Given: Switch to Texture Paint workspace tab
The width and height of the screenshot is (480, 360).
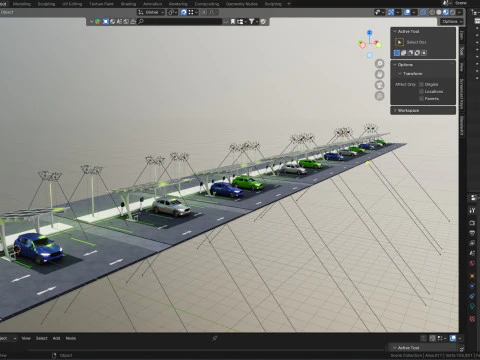Looking at the screenshot, I should click(x=101, y=4).
